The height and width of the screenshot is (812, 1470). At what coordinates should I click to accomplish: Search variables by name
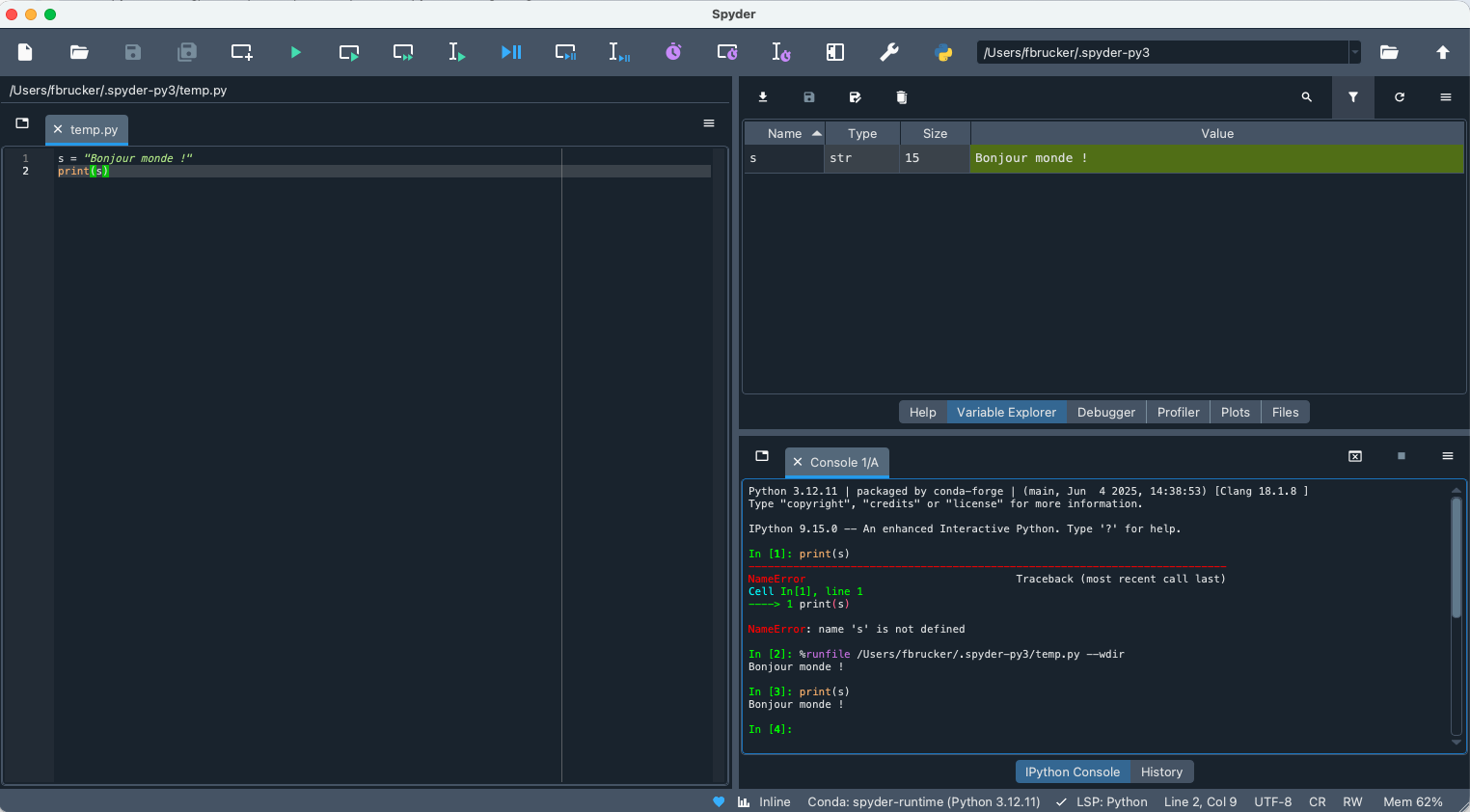tap(1307, 97)
